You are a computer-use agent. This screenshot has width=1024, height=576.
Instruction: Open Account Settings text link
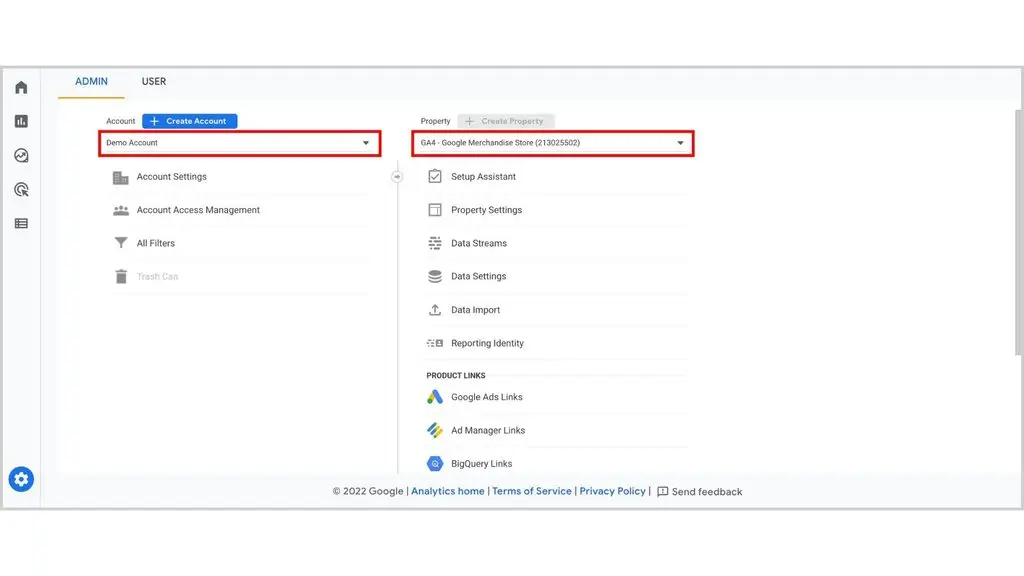pyautogui.click(x=172, y=177)
